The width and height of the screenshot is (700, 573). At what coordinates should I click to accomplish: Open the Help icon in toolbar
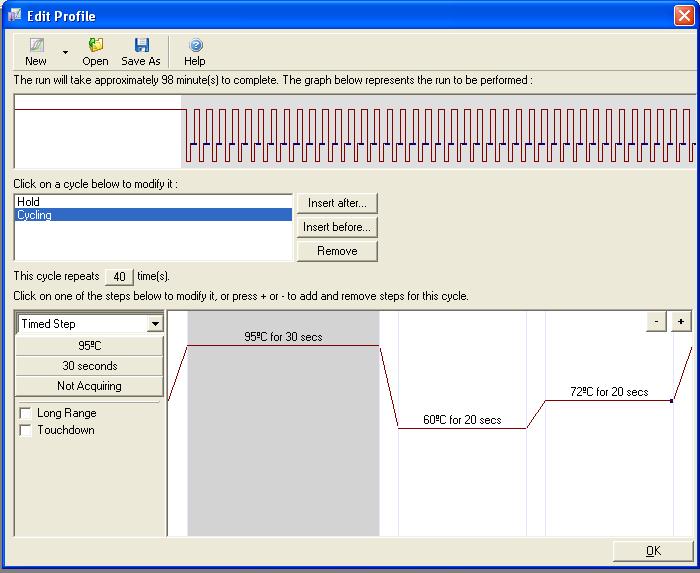click(196, 45)
